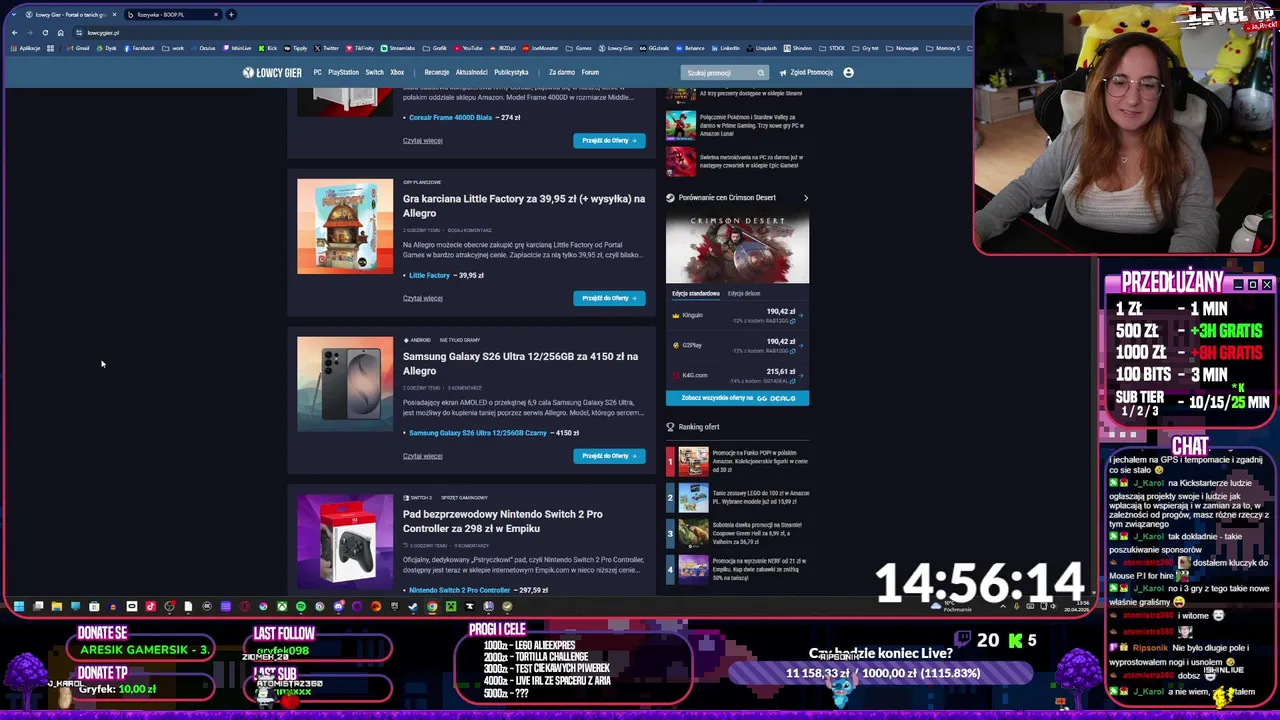The width and height of the screenshot is (1280, 720).
Task: Expand the browser tab list chevron
Action: (x=15, y=14)
